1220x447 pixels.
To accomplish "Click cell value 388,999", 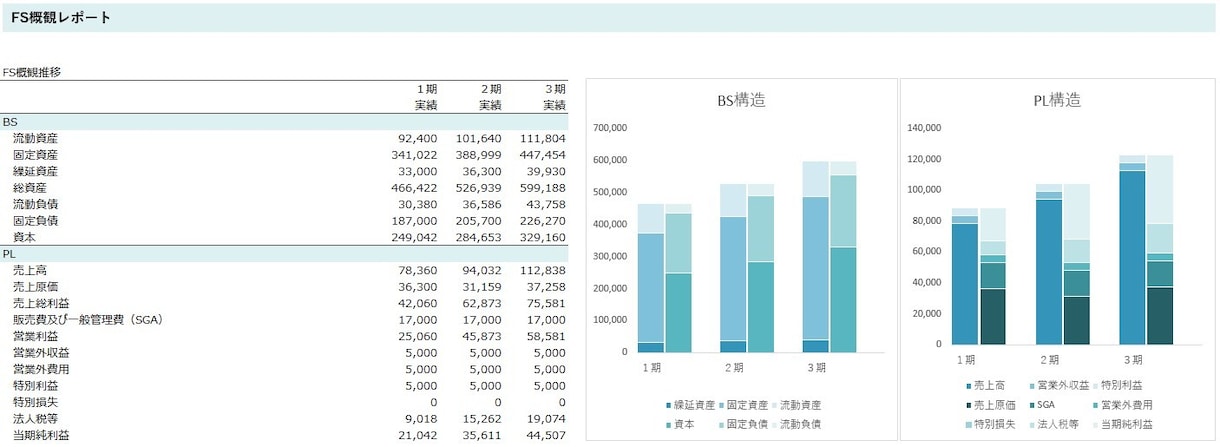I will [478, 155].
